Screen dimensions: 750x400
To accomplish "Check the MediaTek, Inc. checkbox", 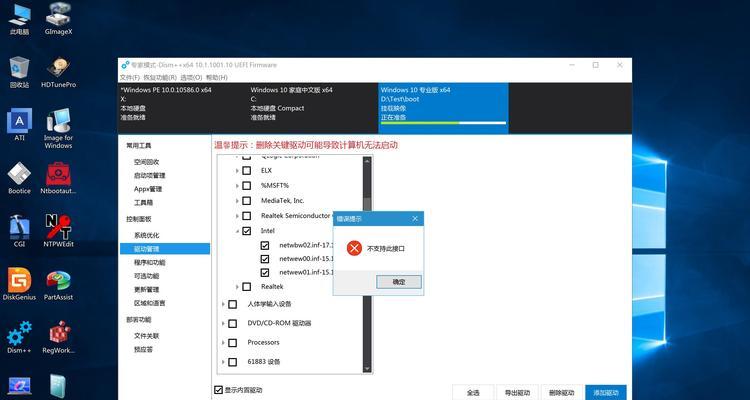I will [246, 200].
